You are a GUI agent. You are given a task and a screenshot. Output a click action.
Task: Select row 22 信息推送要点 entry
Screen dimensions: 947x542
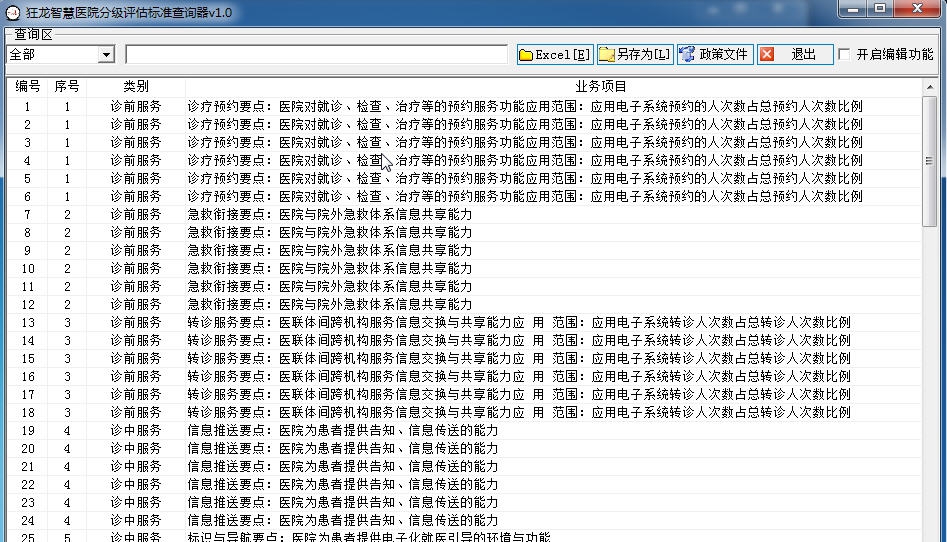(342, 485)
